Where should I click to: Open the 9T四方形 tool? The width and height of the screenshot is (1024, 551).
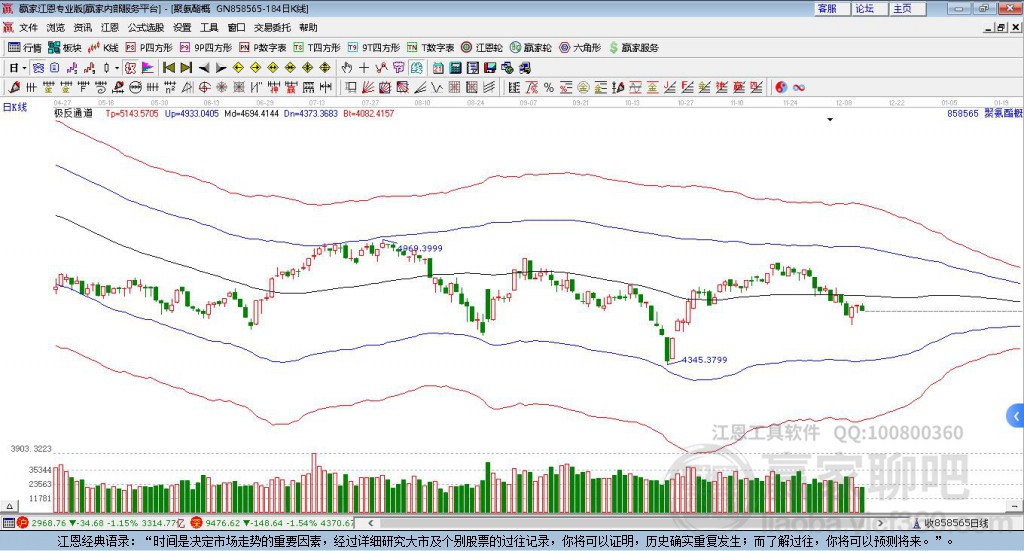coord(374,48)
